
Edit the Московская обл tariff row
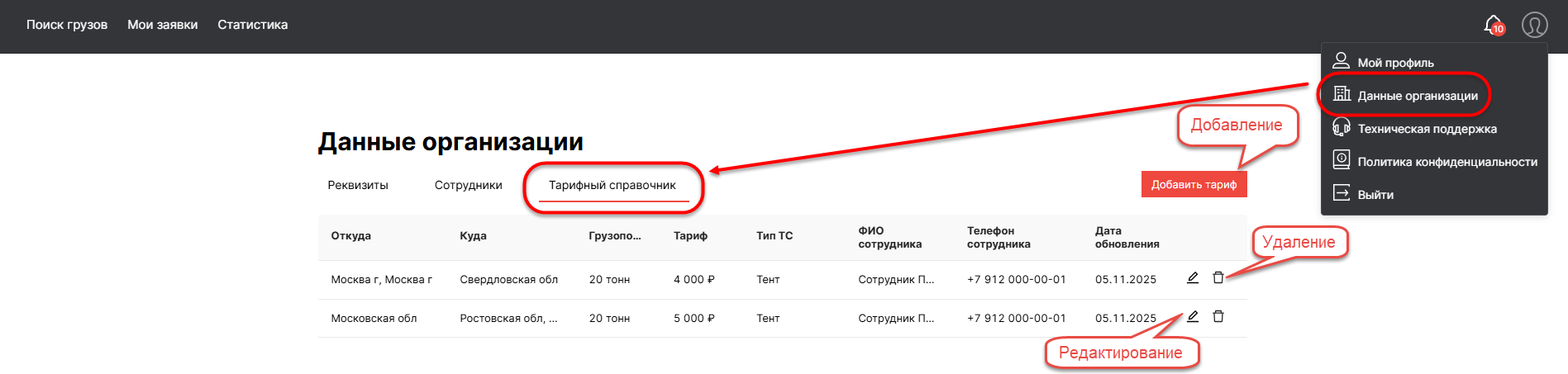click(1193, 317)
